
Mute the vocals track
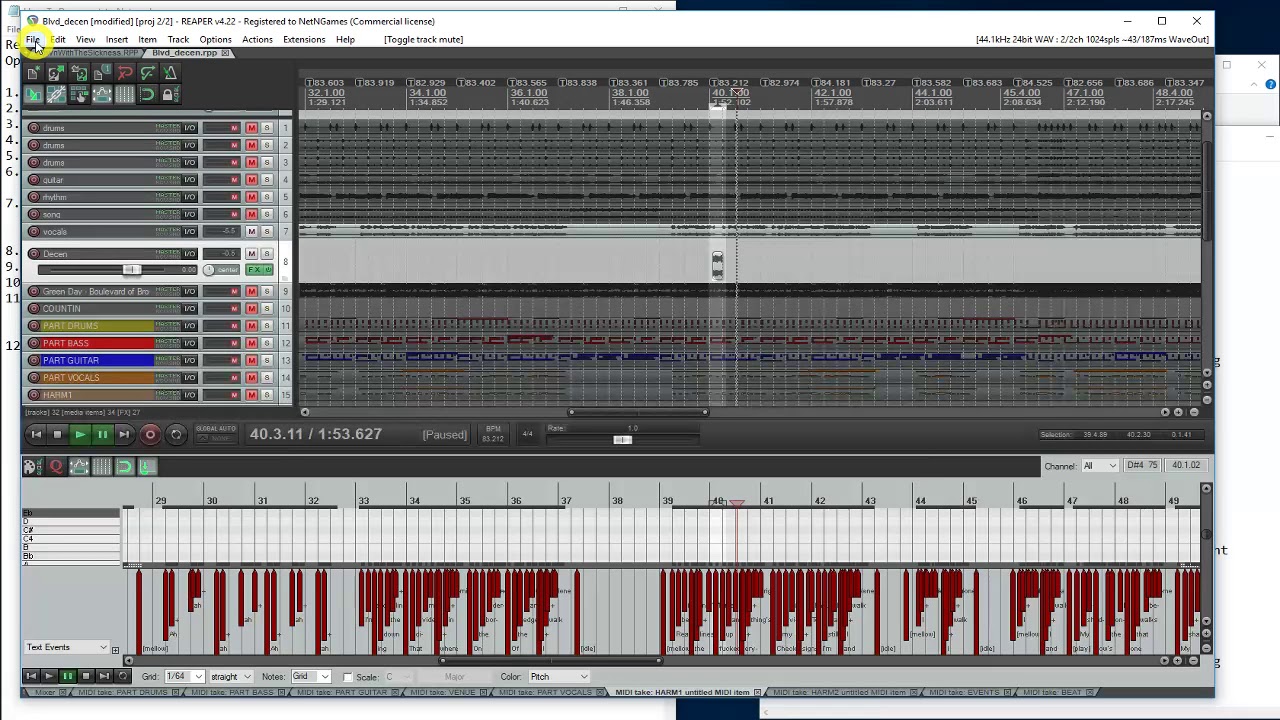pos(251,231)
